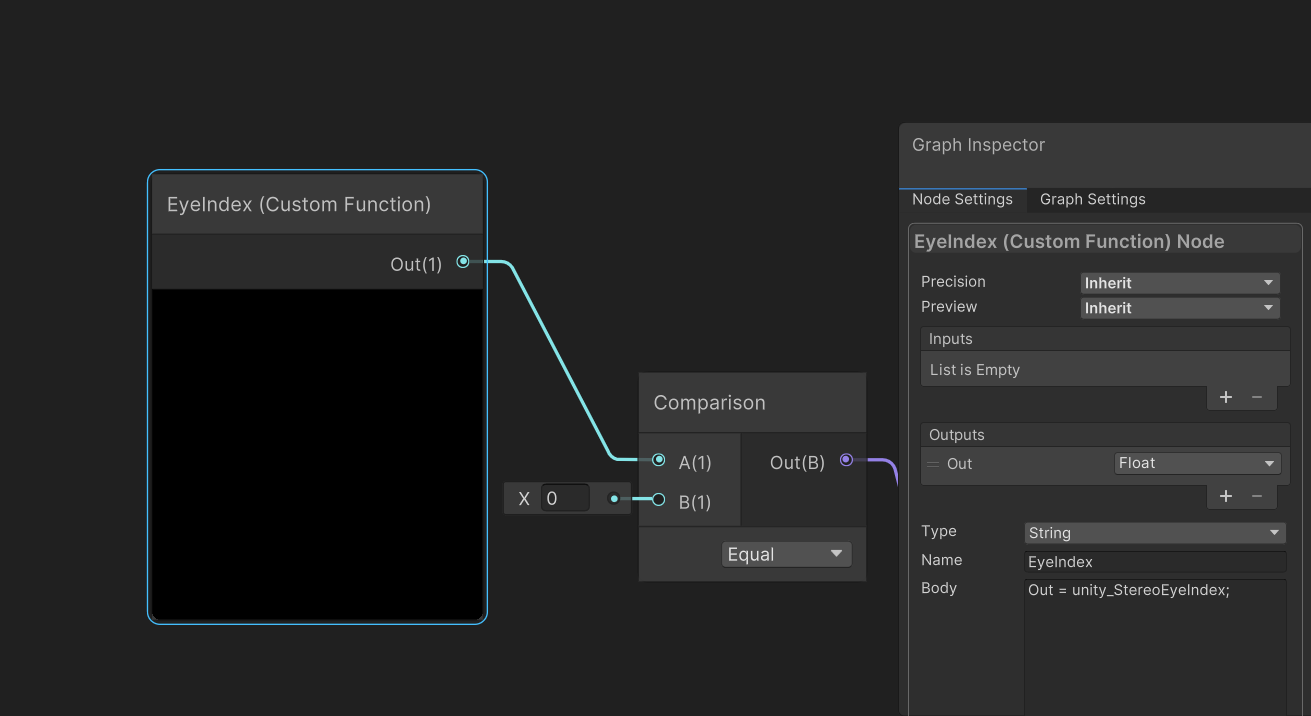
Task: Remove an input with the Inputs minus button
Action: point(1257,397)
